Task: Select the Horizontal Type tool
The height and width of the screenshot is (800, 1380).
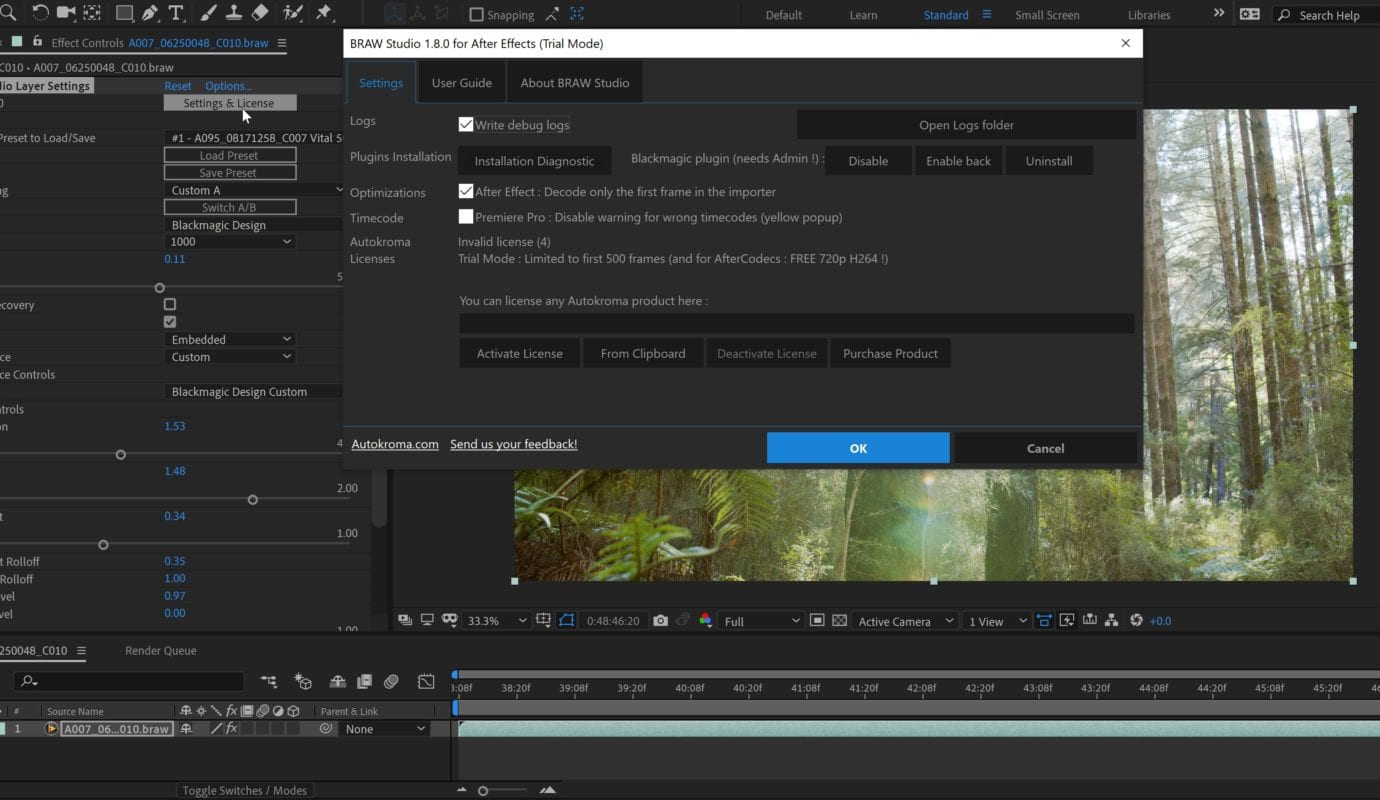Action: click(x=176, y=13)
